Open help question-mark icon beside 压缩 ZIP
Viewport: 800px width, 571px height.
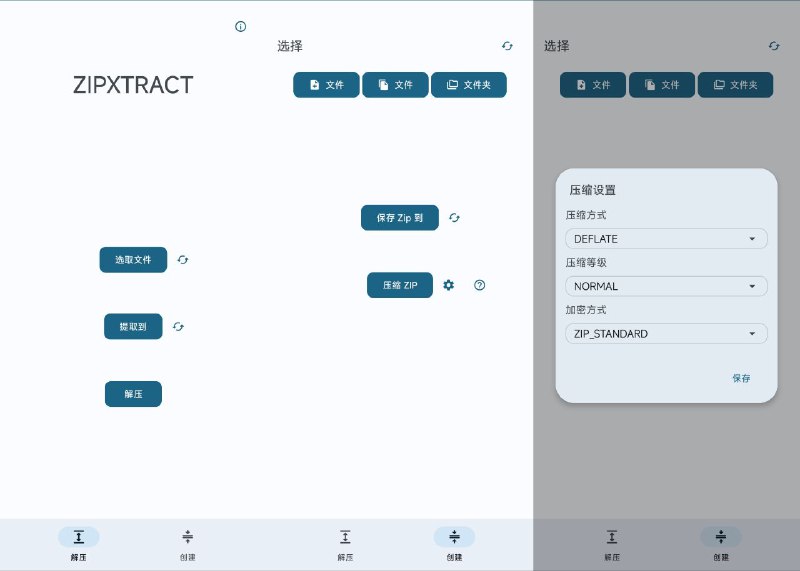coord(480,285)
